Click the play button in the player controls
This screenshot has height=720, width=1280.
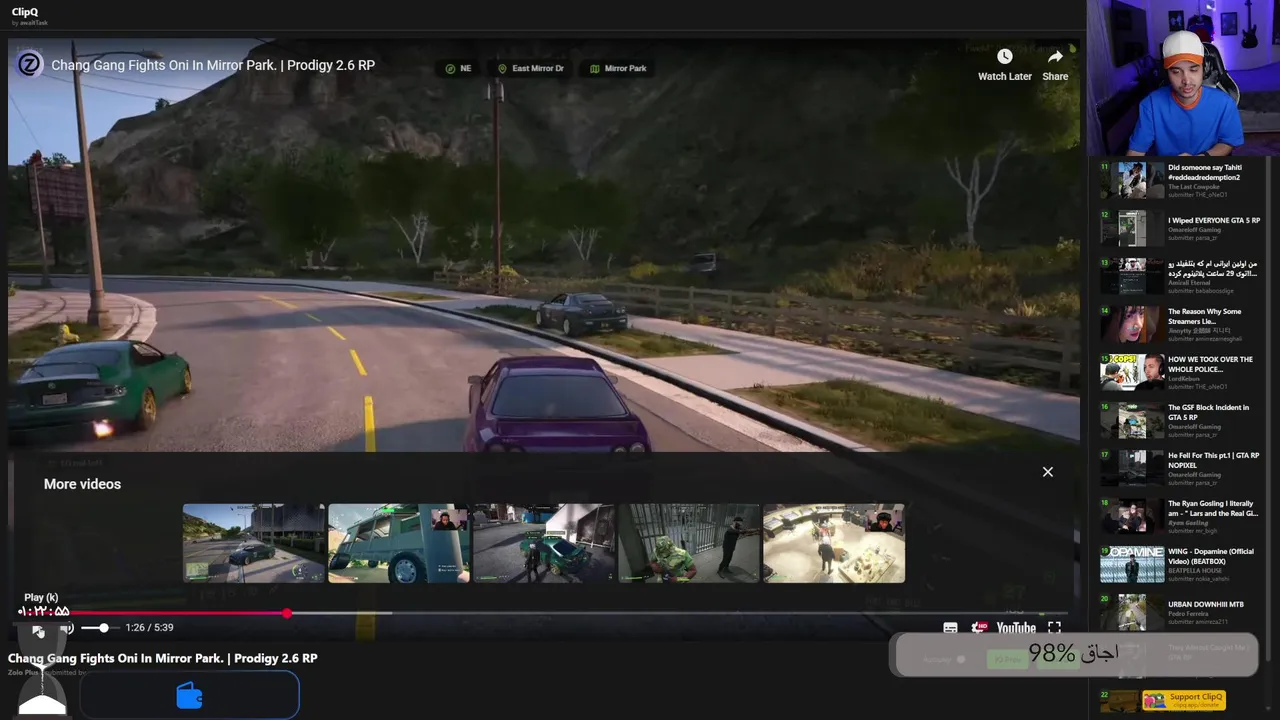38,630
